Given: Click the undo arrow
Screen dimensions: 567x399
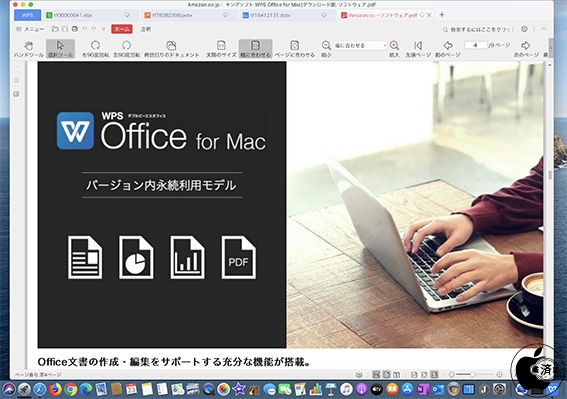Looking at the screenshot, I should click(x=84, y=29).
